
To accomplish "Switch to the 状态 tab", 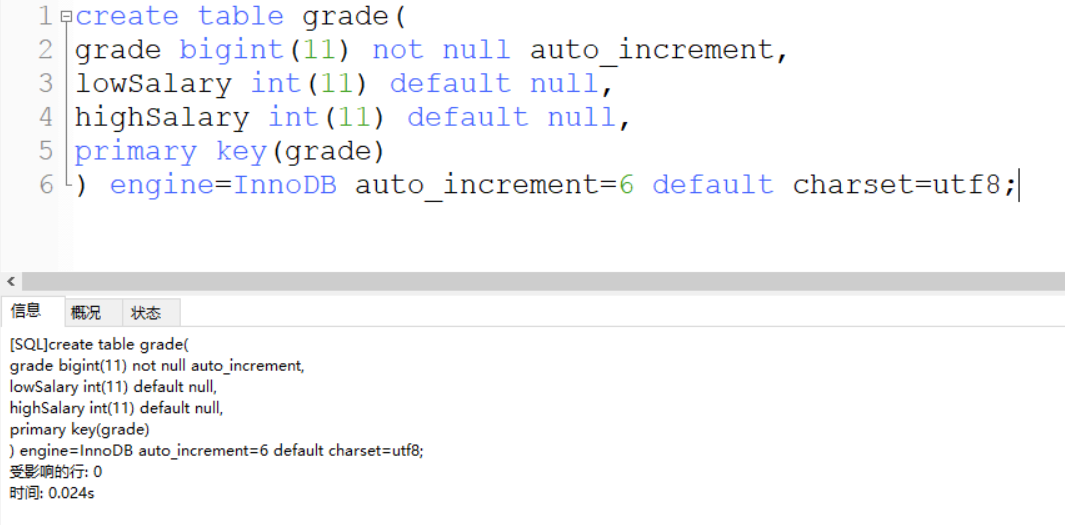I will (146, 312).
